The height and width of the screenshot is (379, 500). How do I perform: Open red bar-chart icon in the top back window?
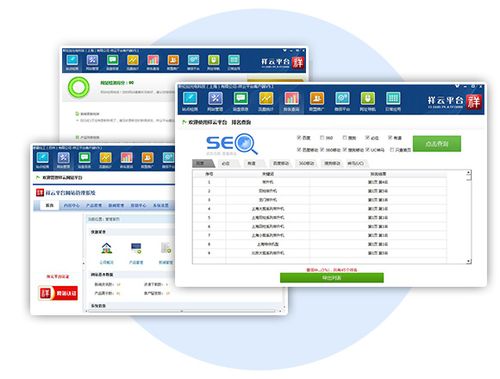(153, 60)
